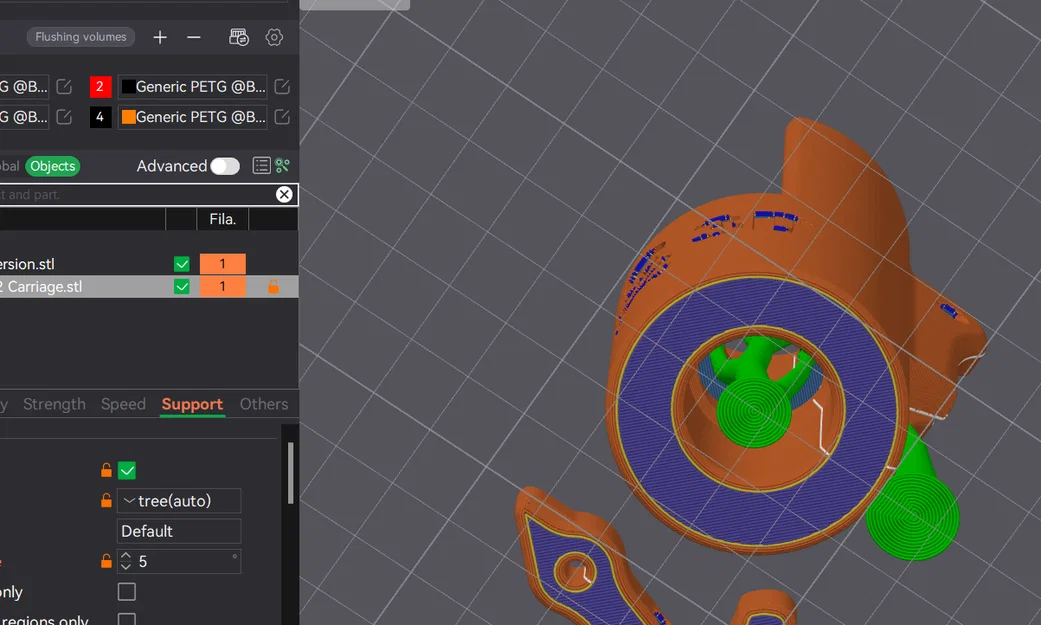
Task: Uncheck printable box for Carriage.stl
Action: point(182,286)
